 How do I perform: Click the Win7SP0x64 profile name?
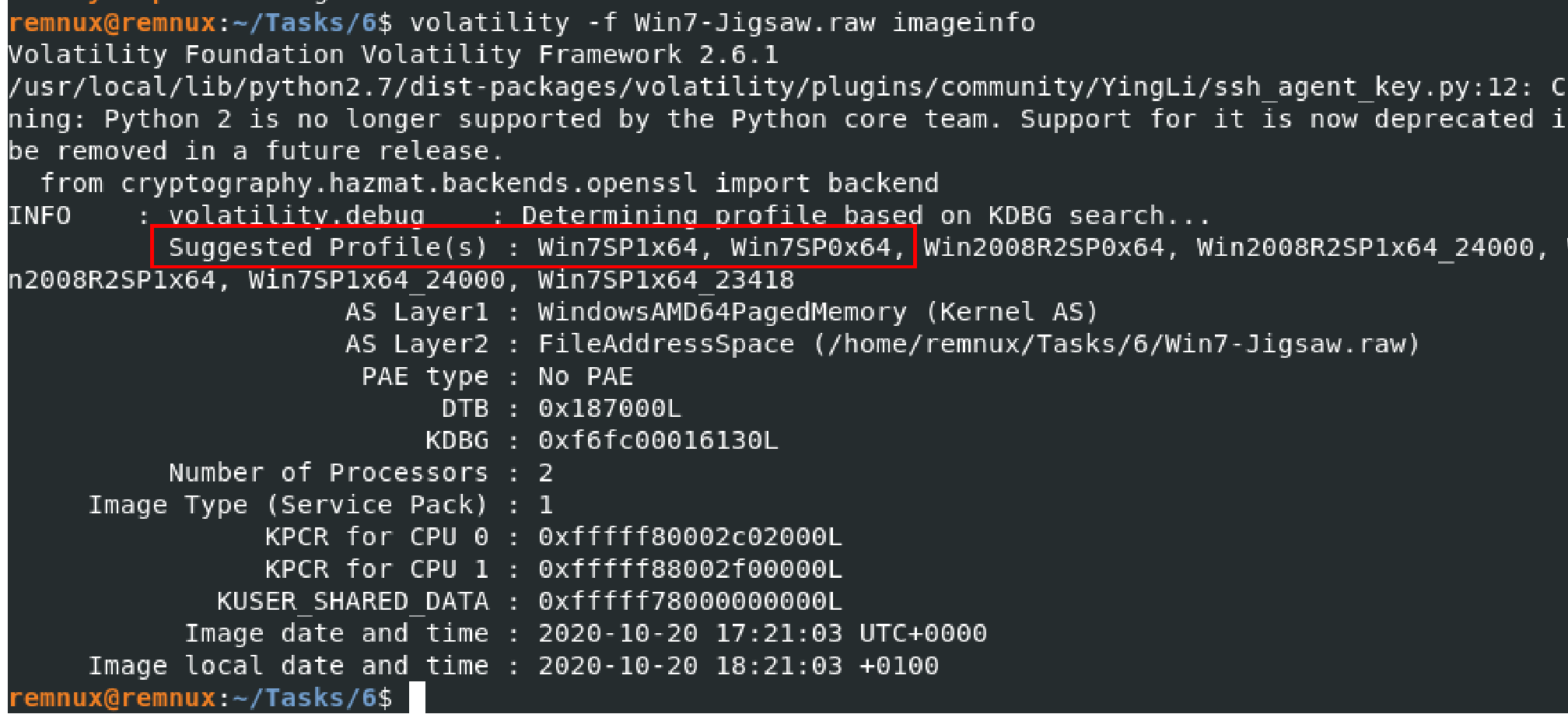click(x=810, y=247)
